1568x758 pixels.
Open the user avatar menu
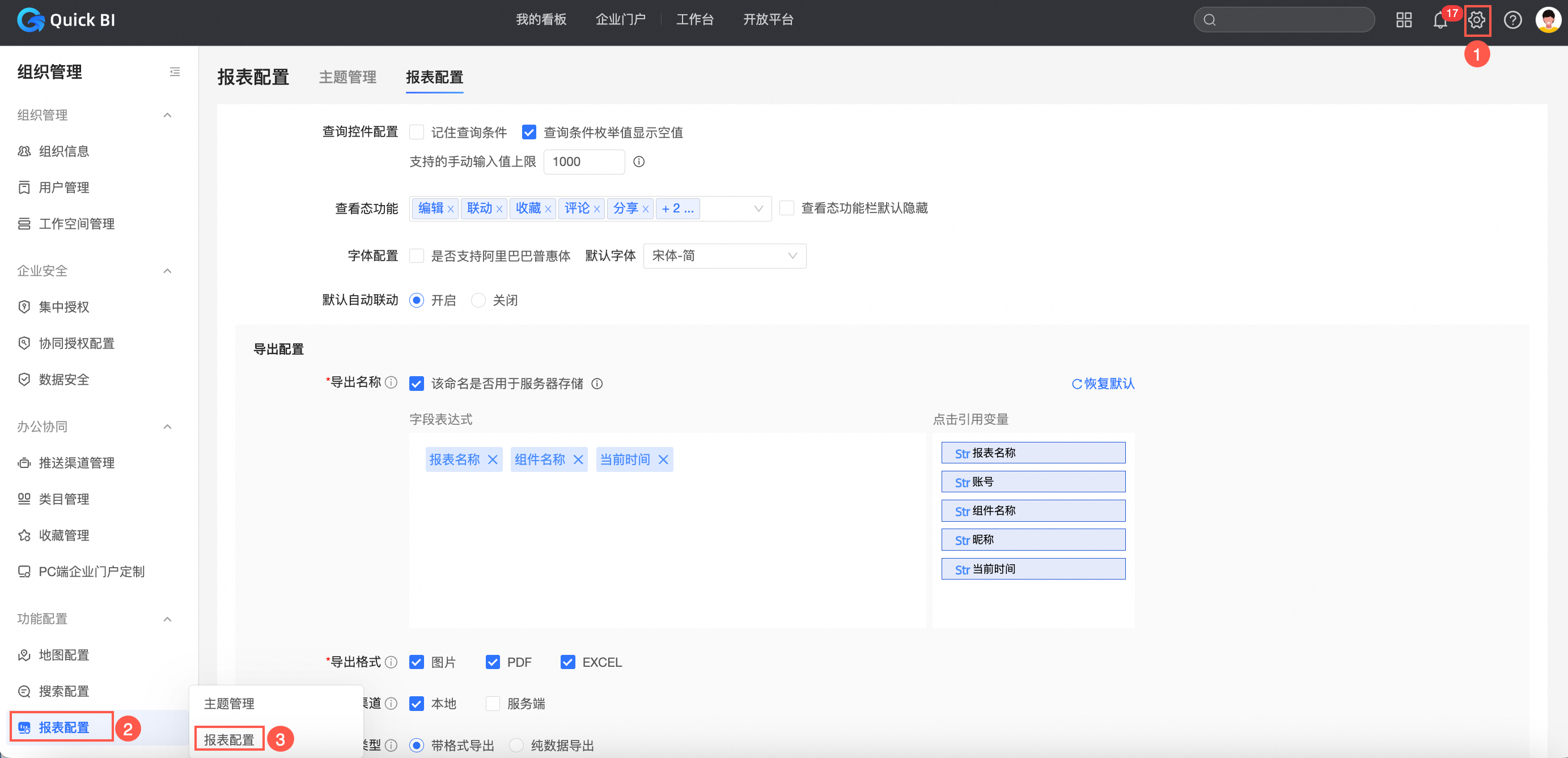click(1548, 20)
